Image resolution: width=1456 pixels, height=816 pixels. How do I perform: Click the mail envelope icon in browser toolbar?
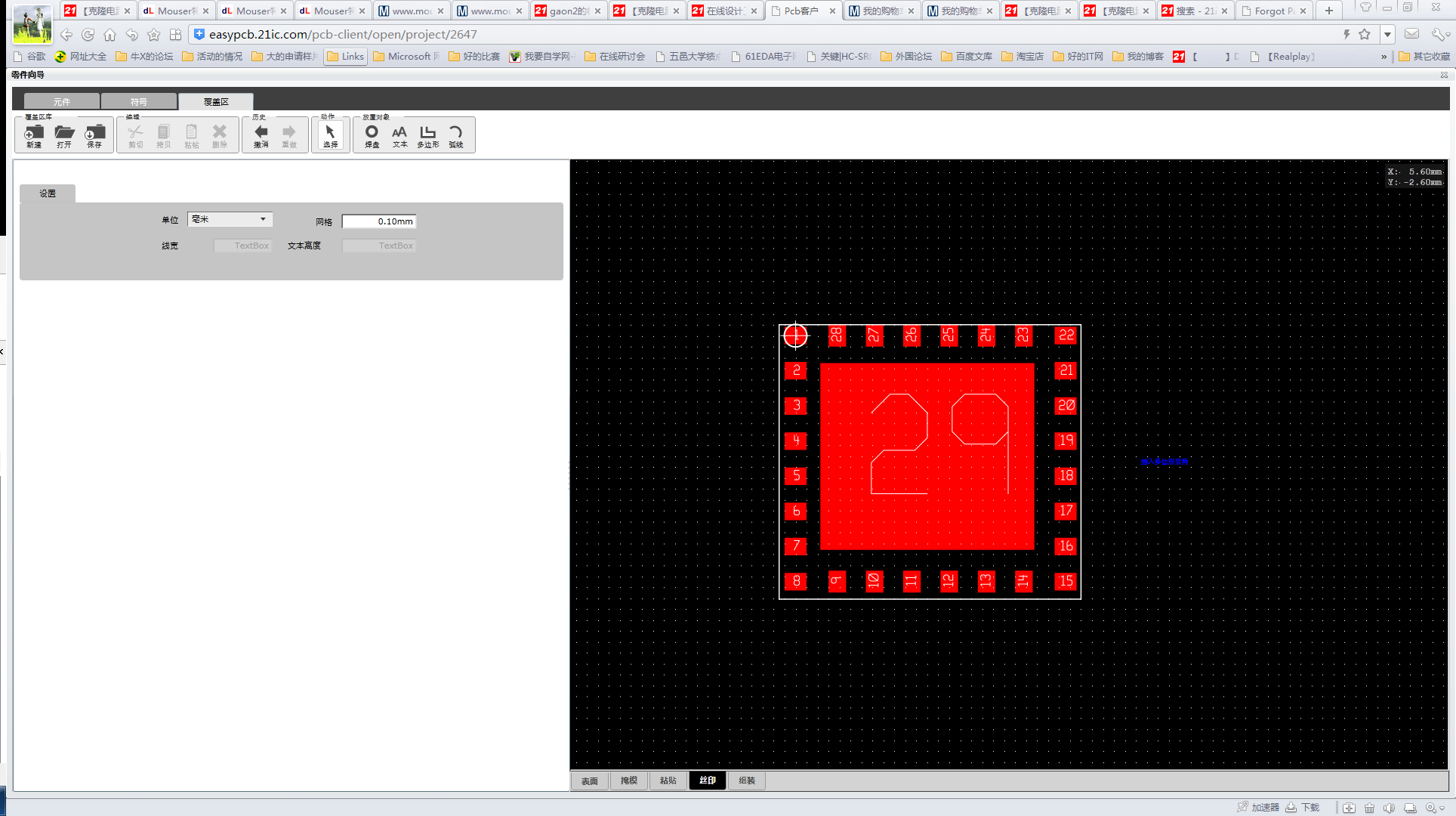coord(1411,35)
